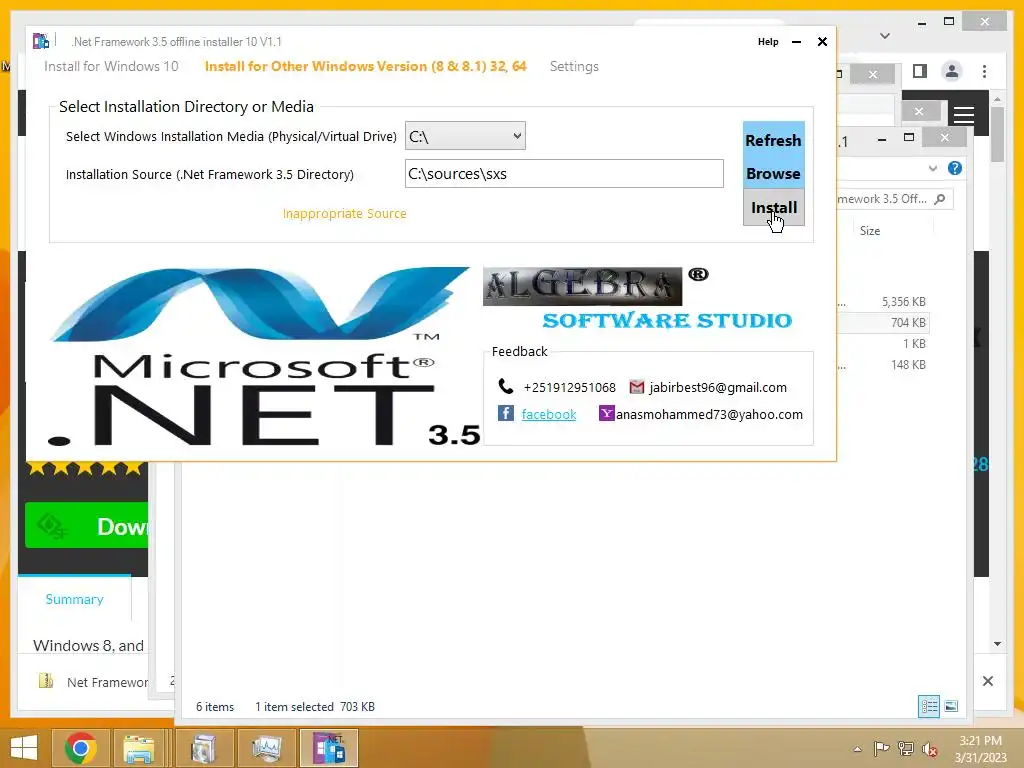Screen dimensions: 1024x768
Task: Click the Browse button
Action: coord(773,173)
